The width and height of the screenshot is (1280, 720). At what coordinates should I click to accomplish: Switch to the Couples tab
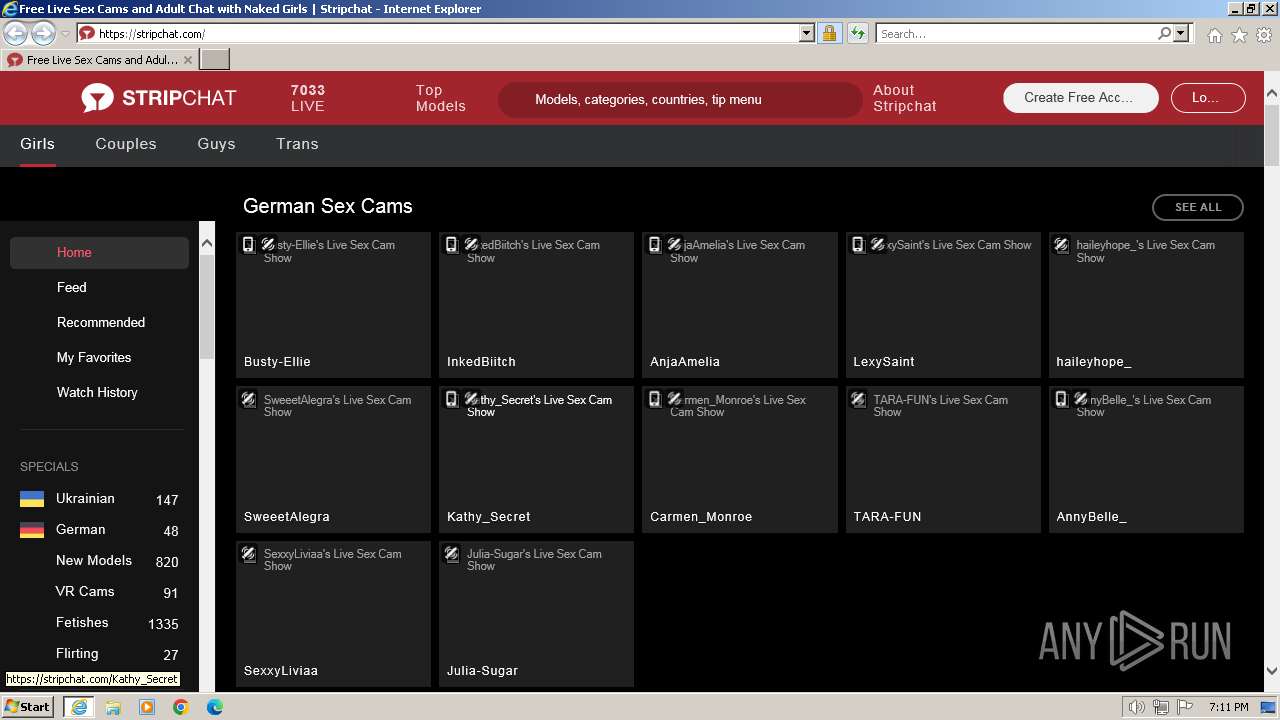tap(126, 144)
